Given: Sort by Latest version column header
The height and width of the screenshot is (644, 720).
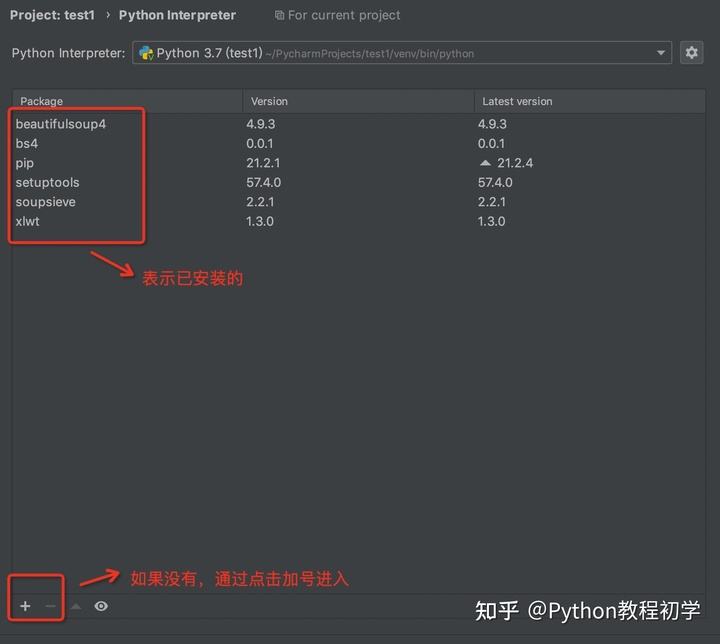Looking at the screenshot, I should pyautogui.click(x=590, y=101).
